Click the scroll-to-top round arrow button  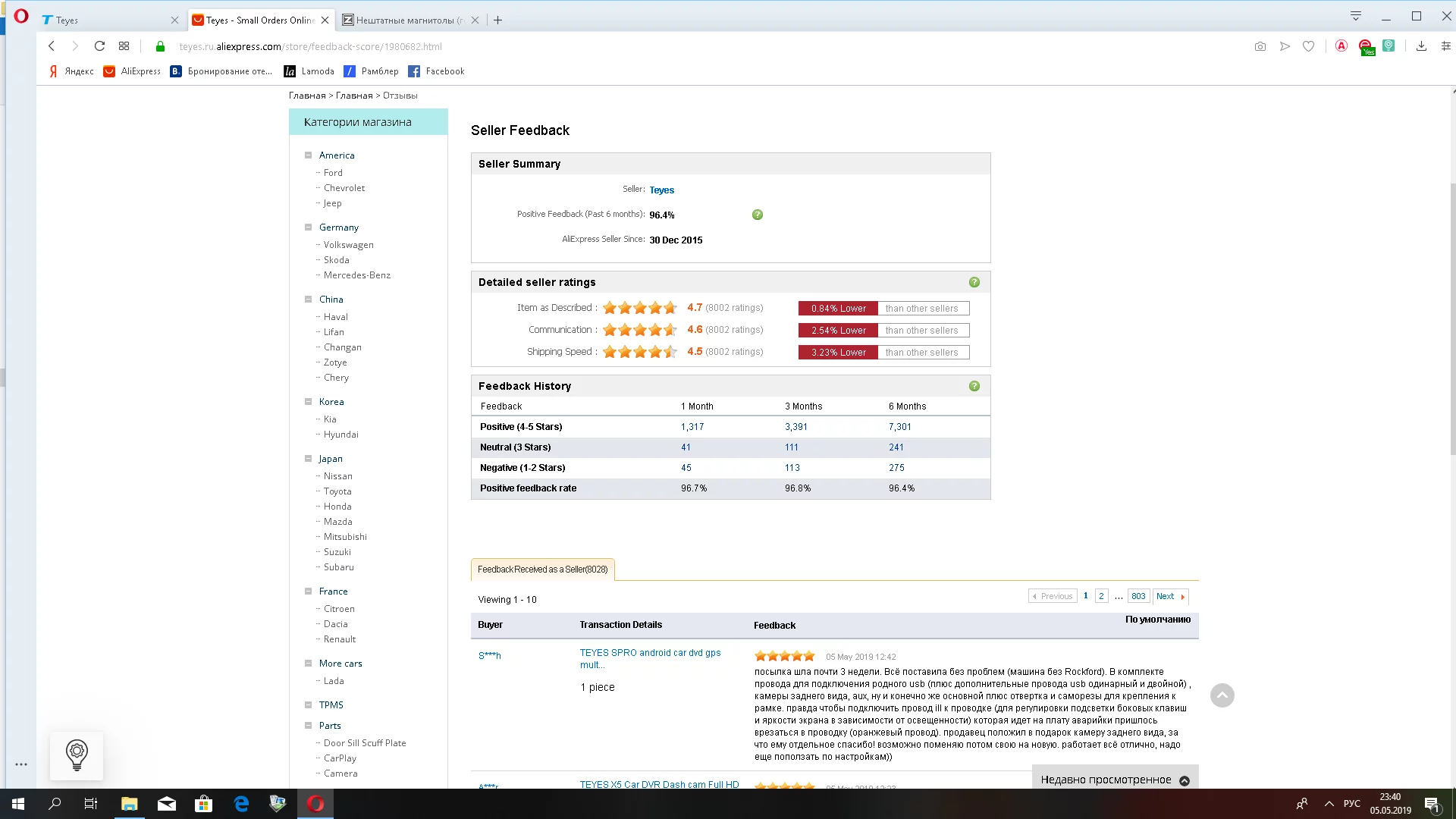[x=1222, y=695]
